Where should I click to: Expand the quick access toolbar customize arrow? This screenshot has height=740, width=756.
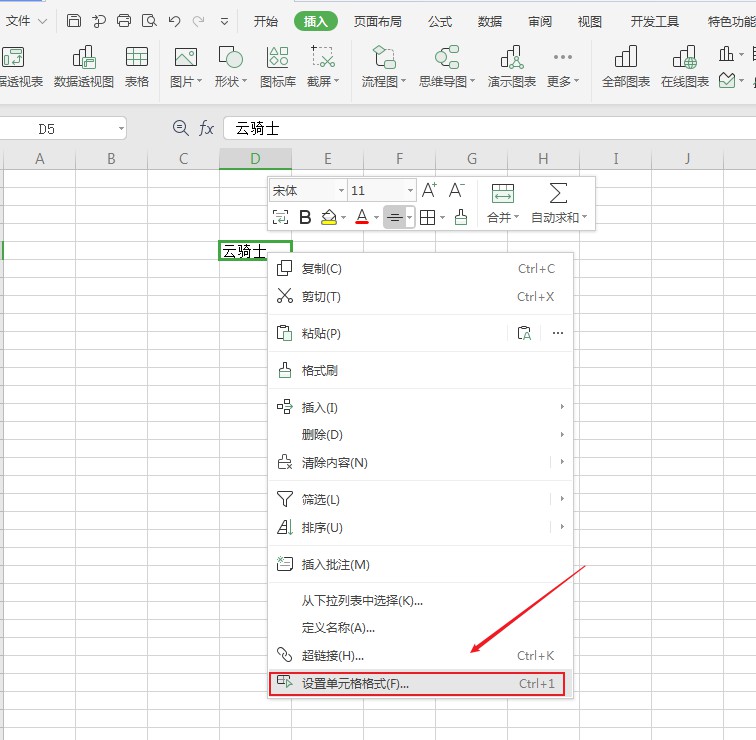(x=224, y=21)
